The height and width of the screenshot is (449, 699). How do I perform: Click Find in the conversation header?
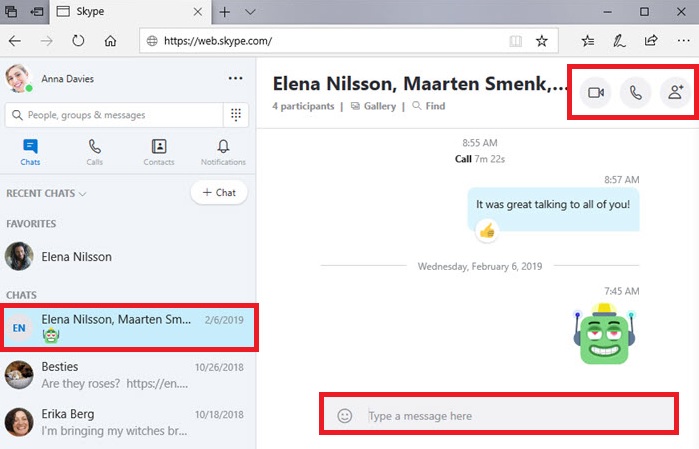(429, 106)
